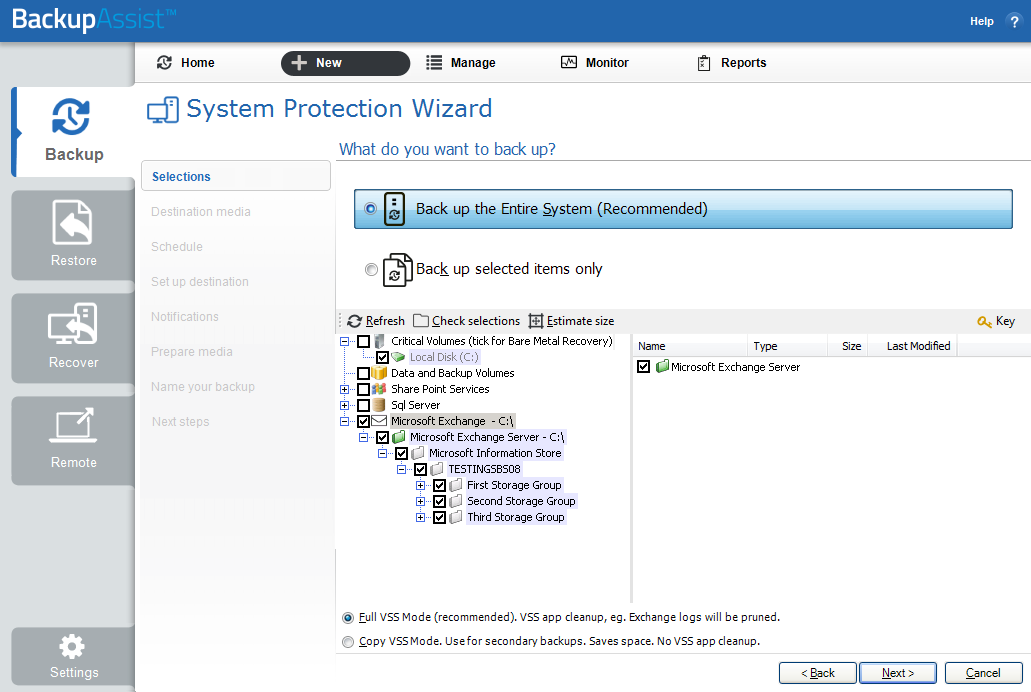Viewport: 1031px width, 692px height.
Task: Expand the Share Point Services node
Action: 344,389
